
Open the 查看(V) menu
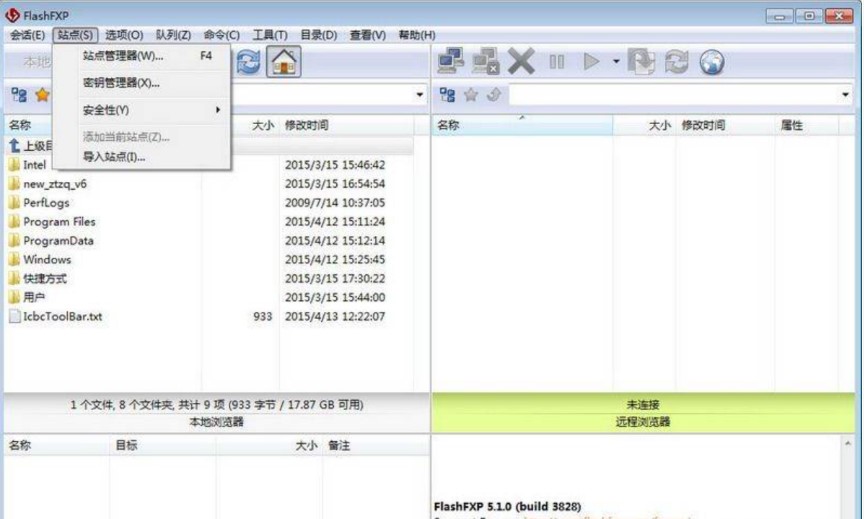pos(367,35)
